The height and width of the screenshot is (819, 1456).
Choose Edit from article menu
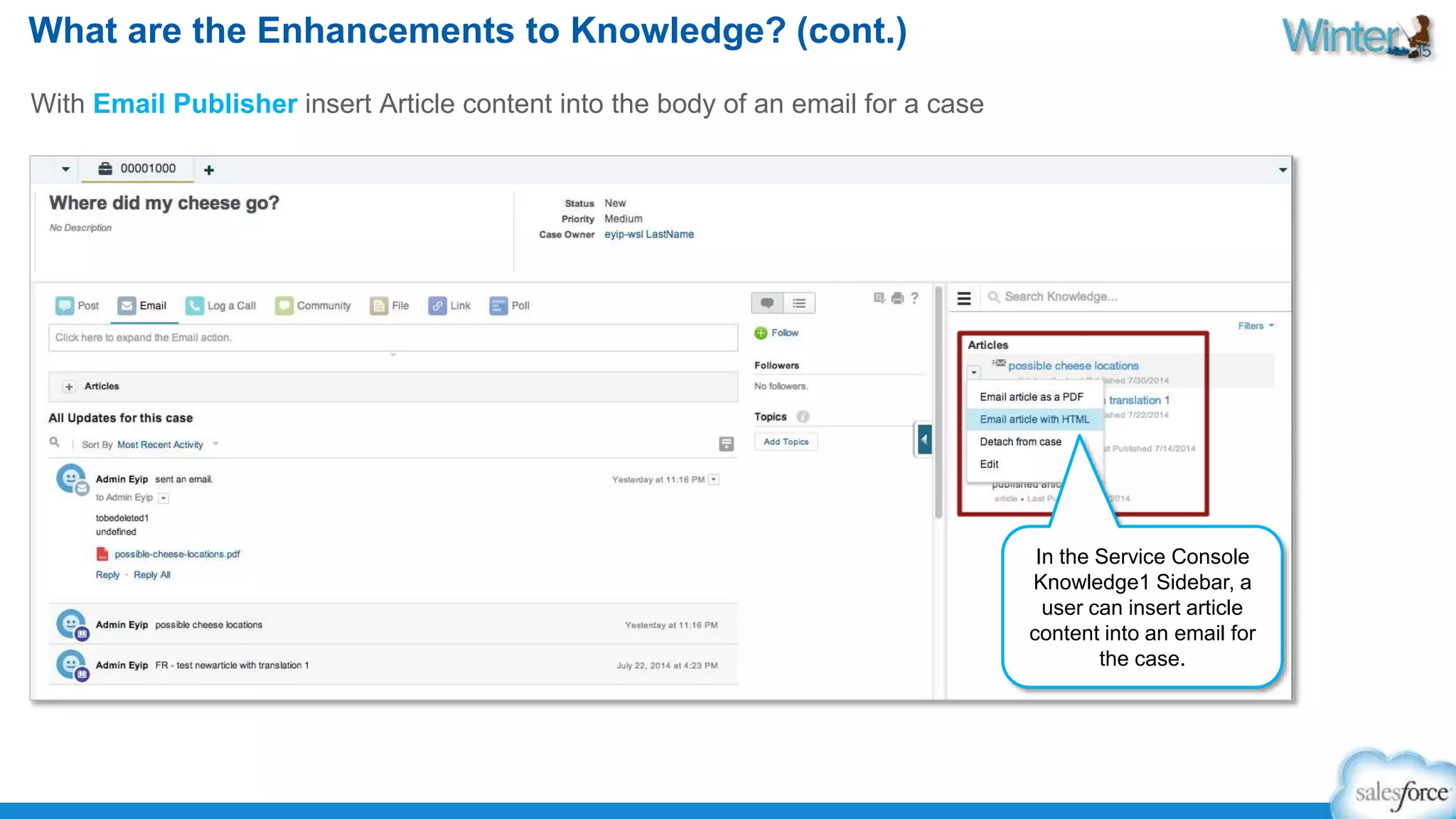pyautogui.click(x=989, y=464)
